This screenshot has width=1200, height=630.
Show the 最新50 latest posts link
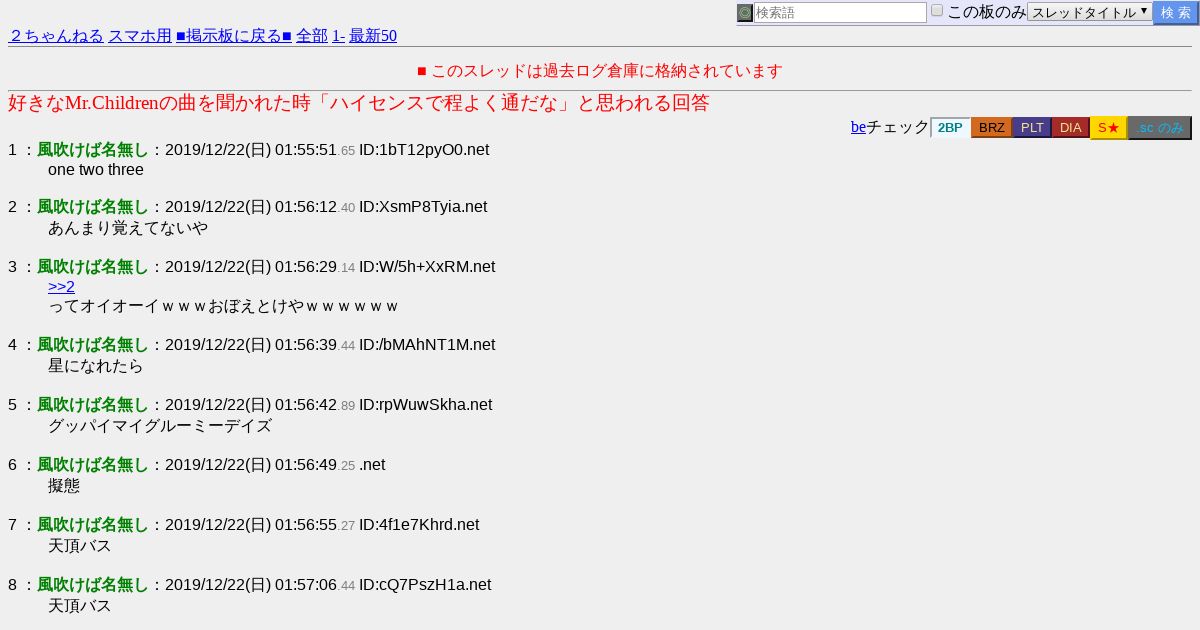pyautogui.click(x=373, y=36)
